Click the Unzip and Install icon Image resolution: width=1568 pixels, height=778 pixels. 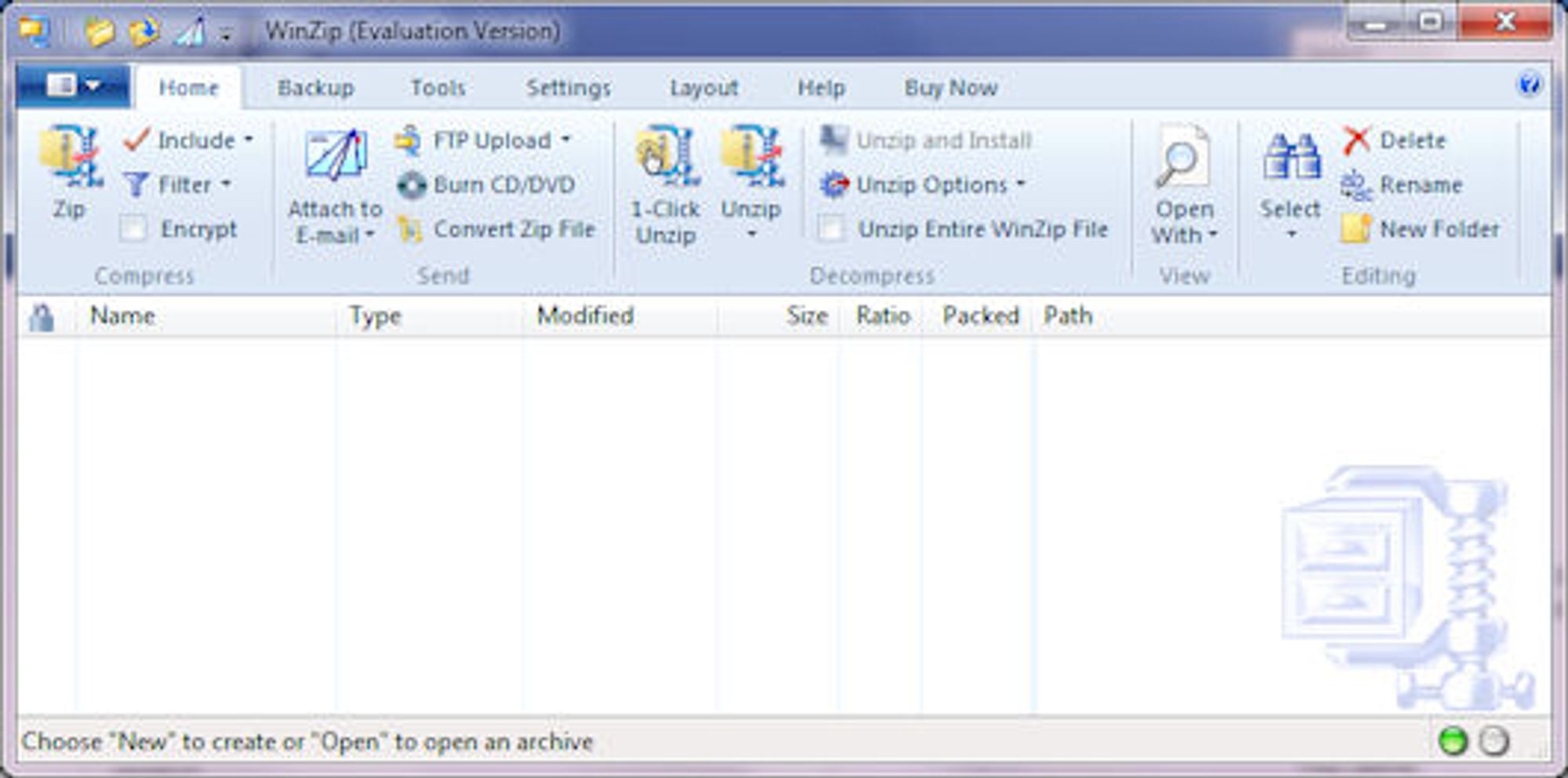pos(833,140)
